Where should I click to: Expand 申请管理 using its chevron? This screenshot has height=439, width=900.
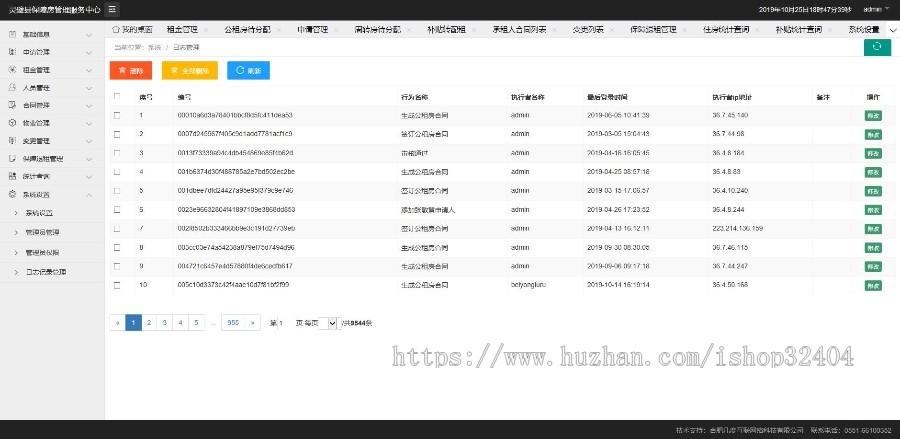pyautogui.click(x=89, y=52)
